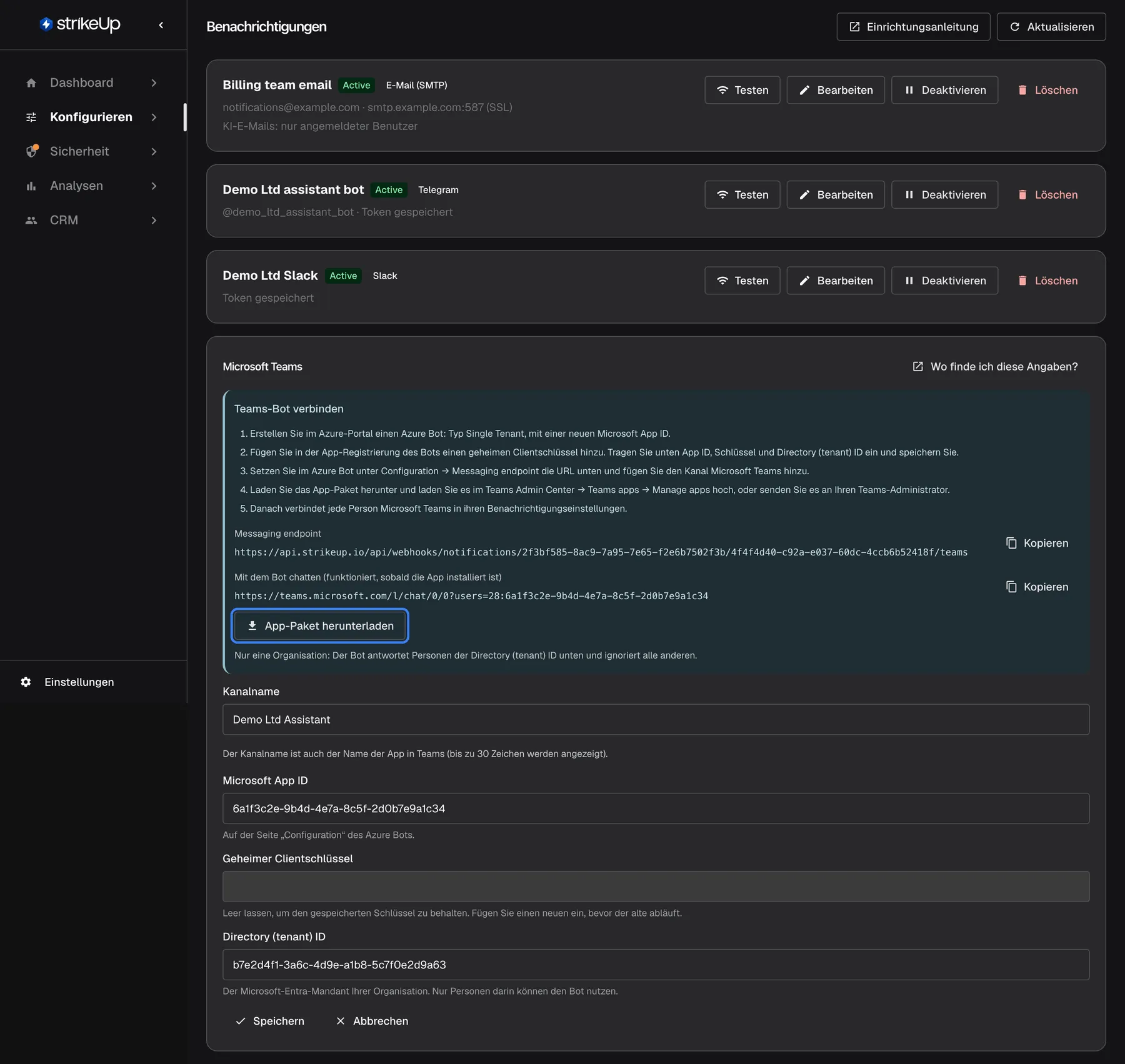Download the App-Paket
Screen dimensions: 1125x1064
pos(320,626)
